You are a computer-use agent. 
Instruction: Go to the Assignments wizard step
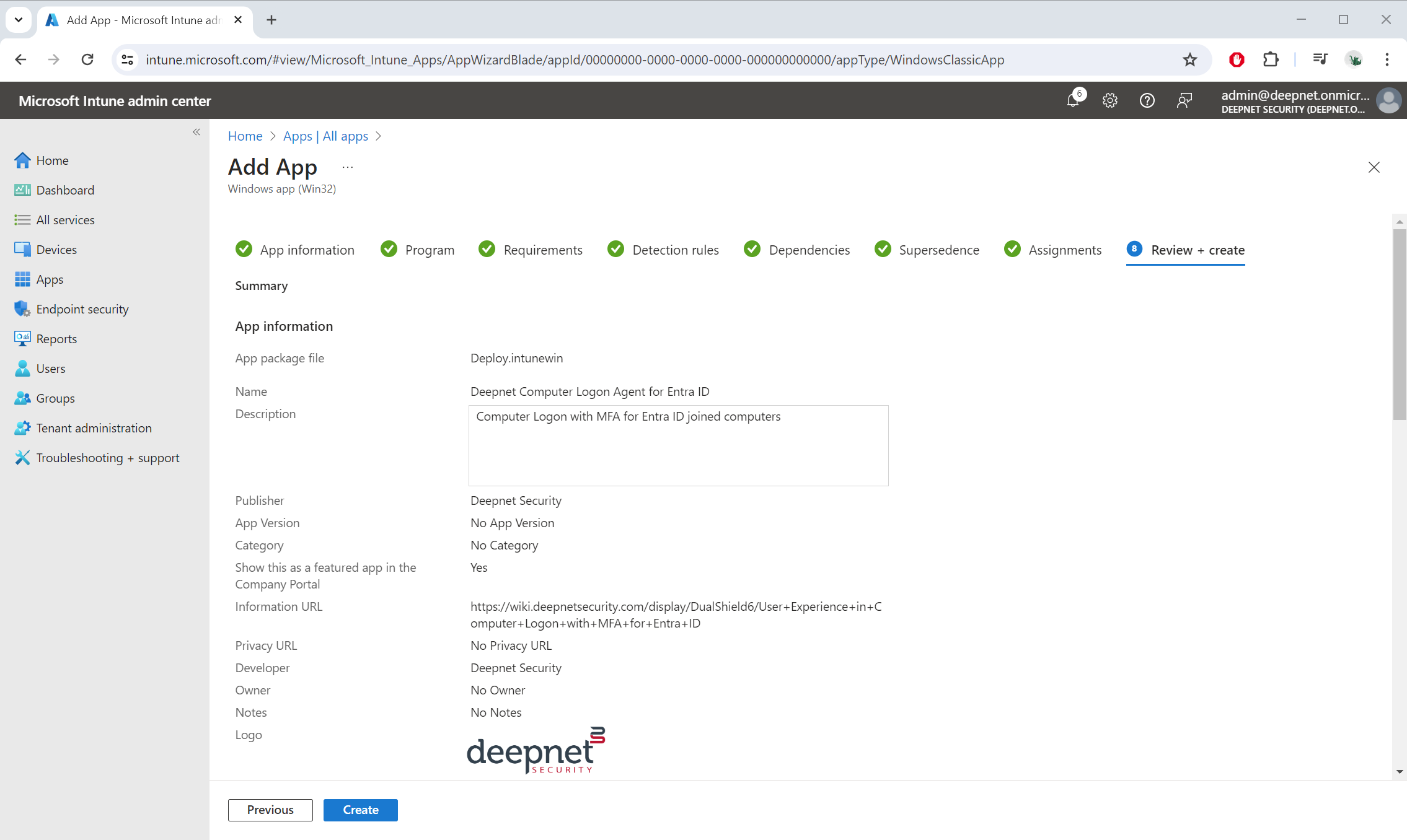pos(1064,250)
